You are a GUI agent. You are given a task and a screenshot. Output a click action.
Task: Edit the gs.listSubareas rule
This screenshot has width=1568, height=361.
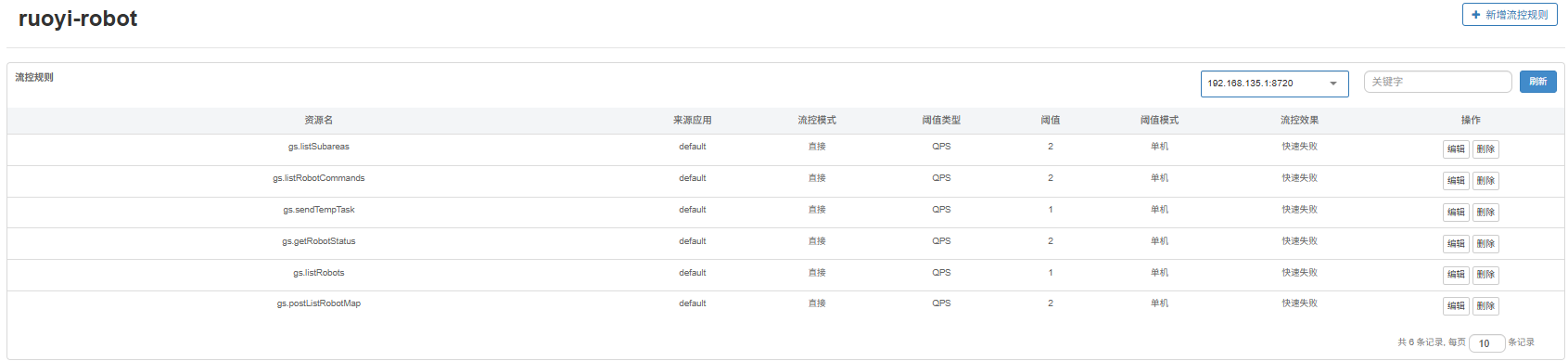coord(1456,149)
